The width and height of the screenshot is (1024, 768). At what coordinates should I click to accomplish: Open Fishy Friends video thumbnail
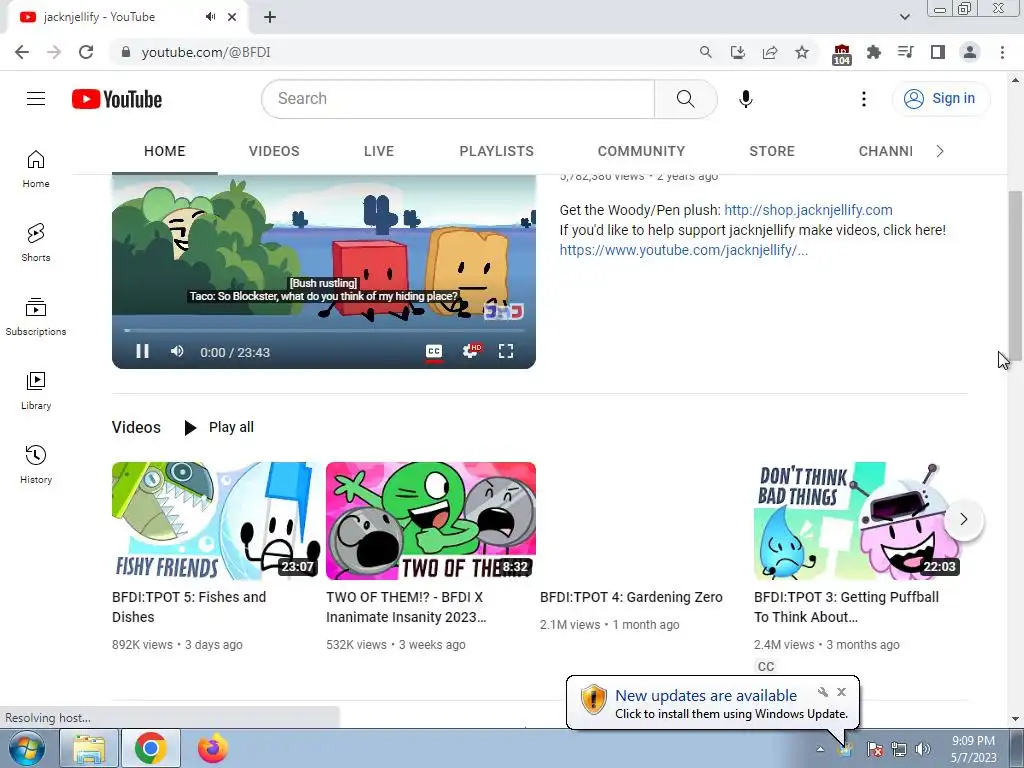[x=216, y=521]
